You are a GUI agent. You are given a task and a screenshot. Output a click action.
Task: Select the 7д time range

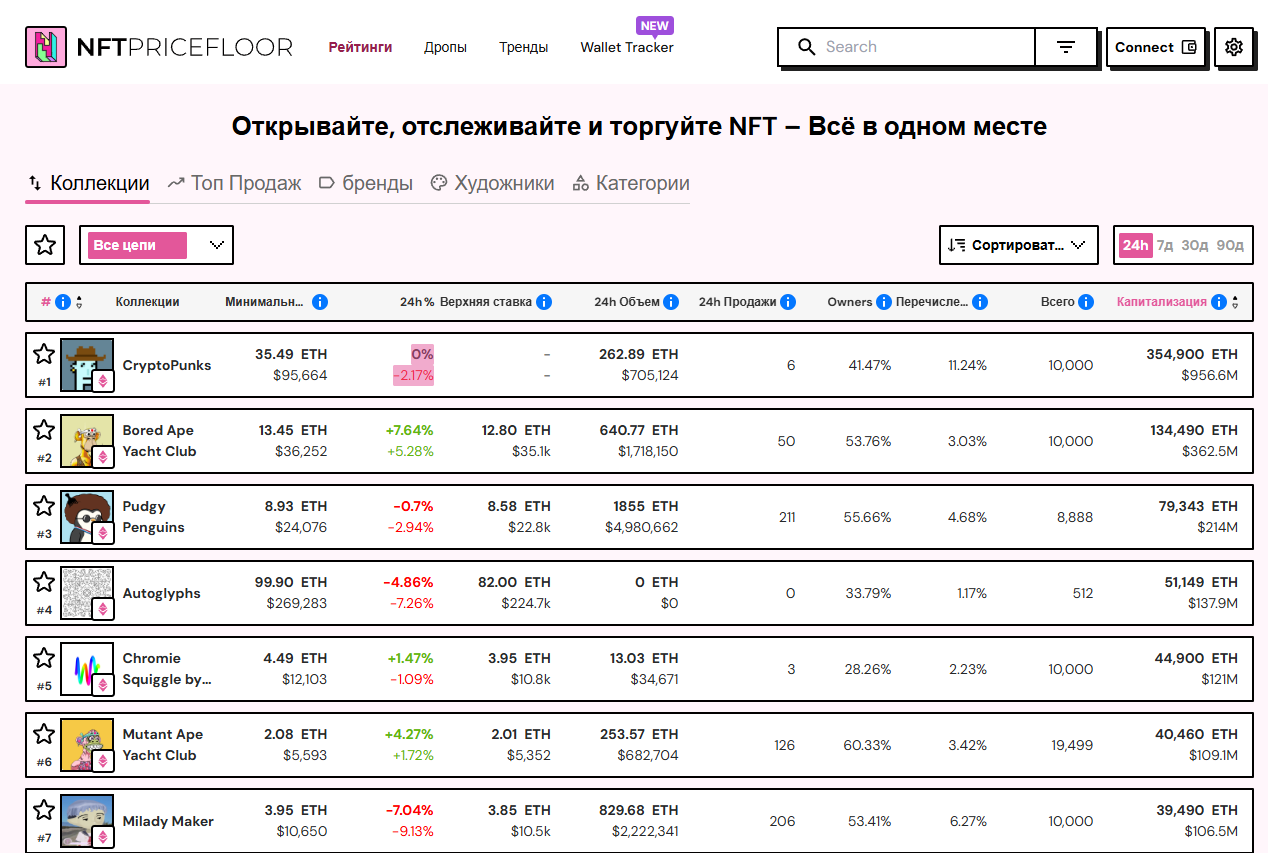1165,245
